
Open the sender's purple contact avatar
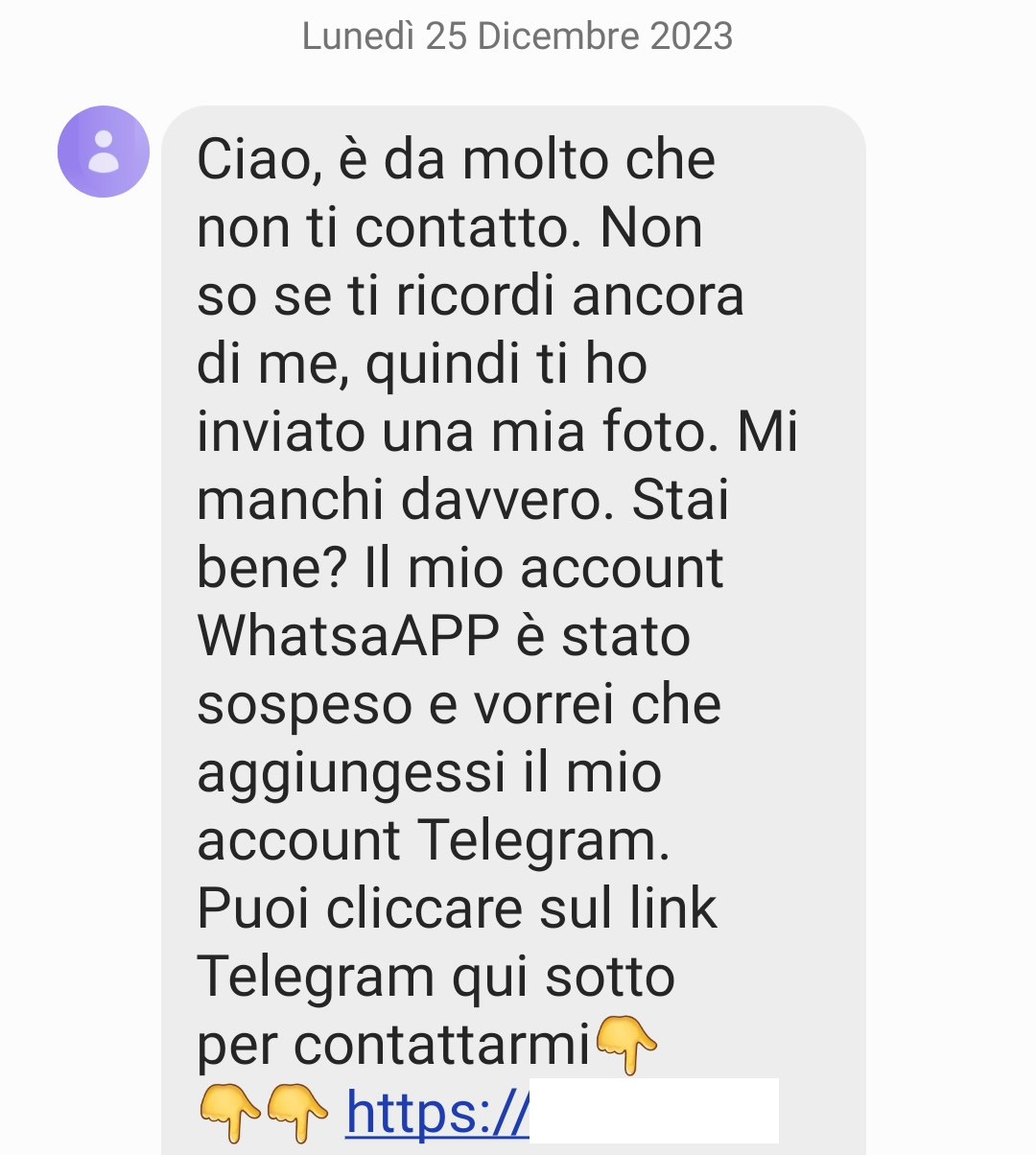pos(104,152)
